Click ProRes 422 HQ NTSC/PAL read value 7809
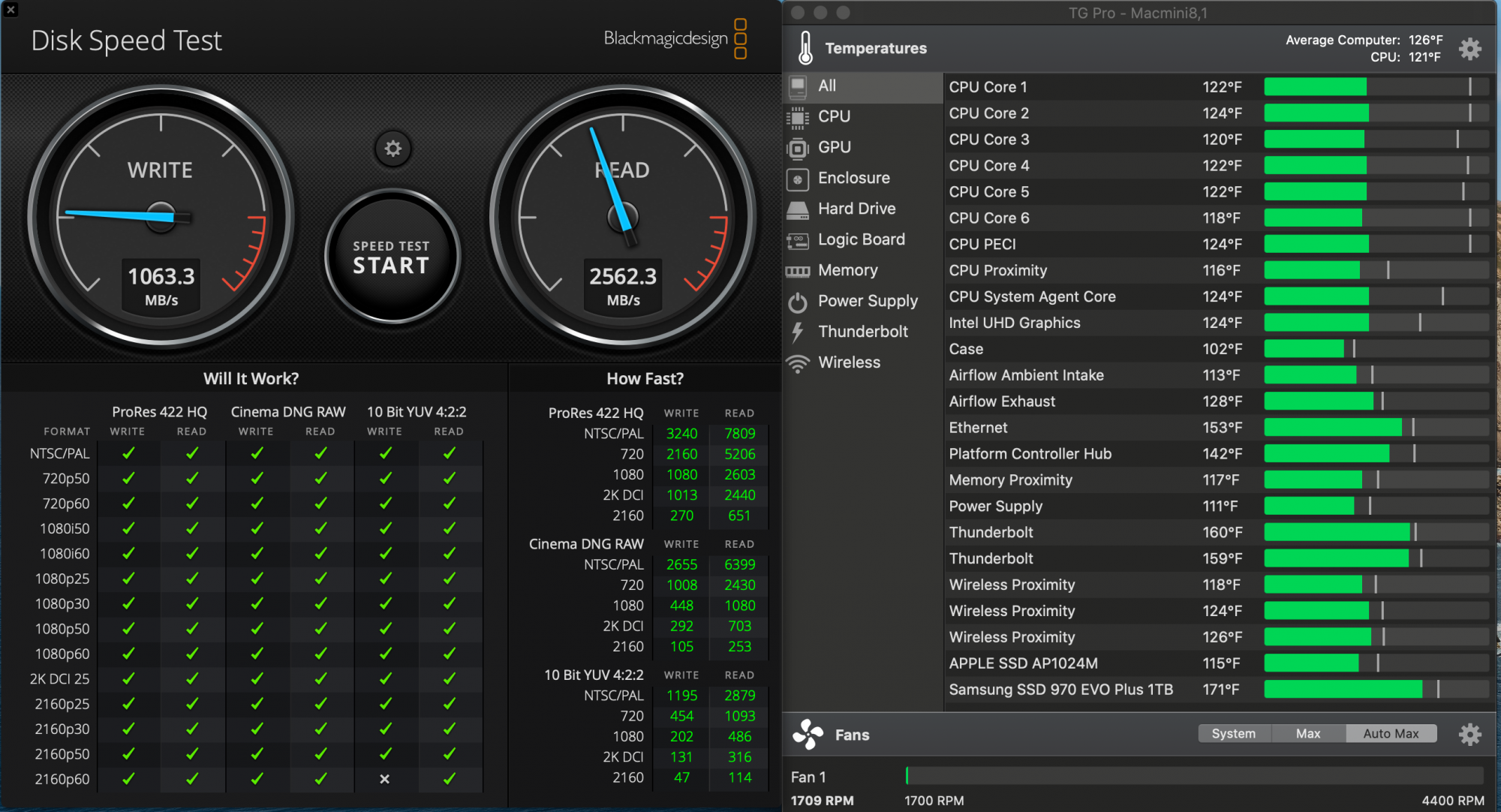 pyautogui.click(x=740, y=434)
